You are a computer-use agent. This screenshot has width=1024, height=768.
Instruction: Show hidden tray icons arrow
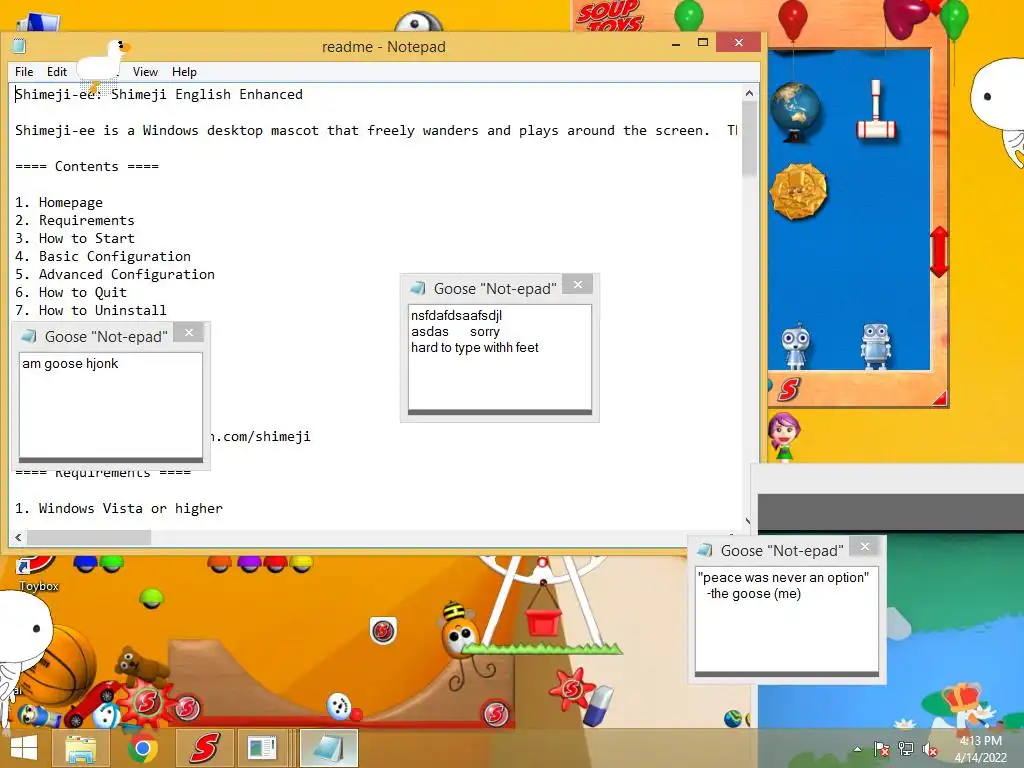pyautogui.click(x=857, y=749)
